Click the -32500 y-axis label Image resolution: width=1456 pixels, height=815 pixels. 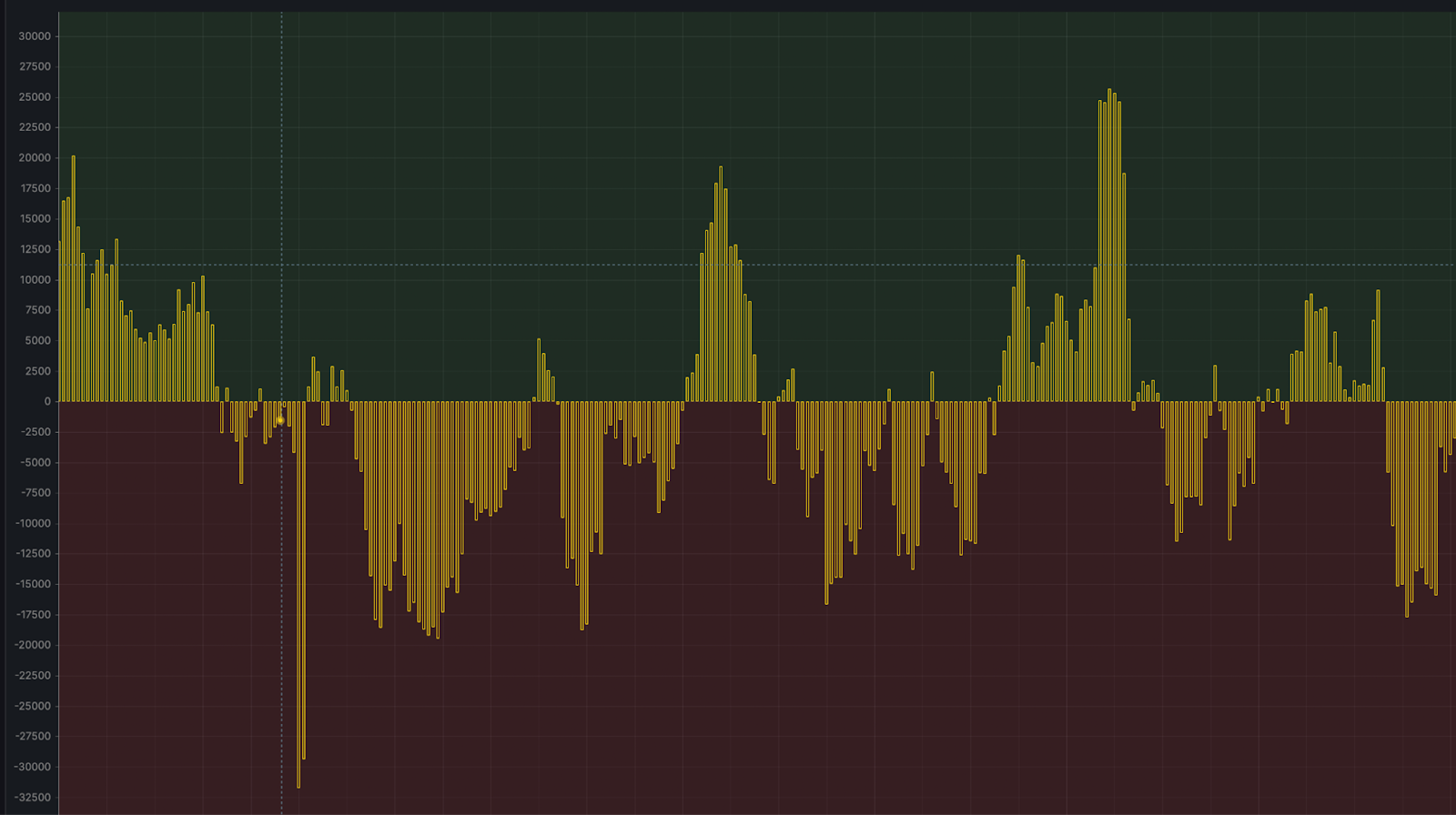point(33,798)
